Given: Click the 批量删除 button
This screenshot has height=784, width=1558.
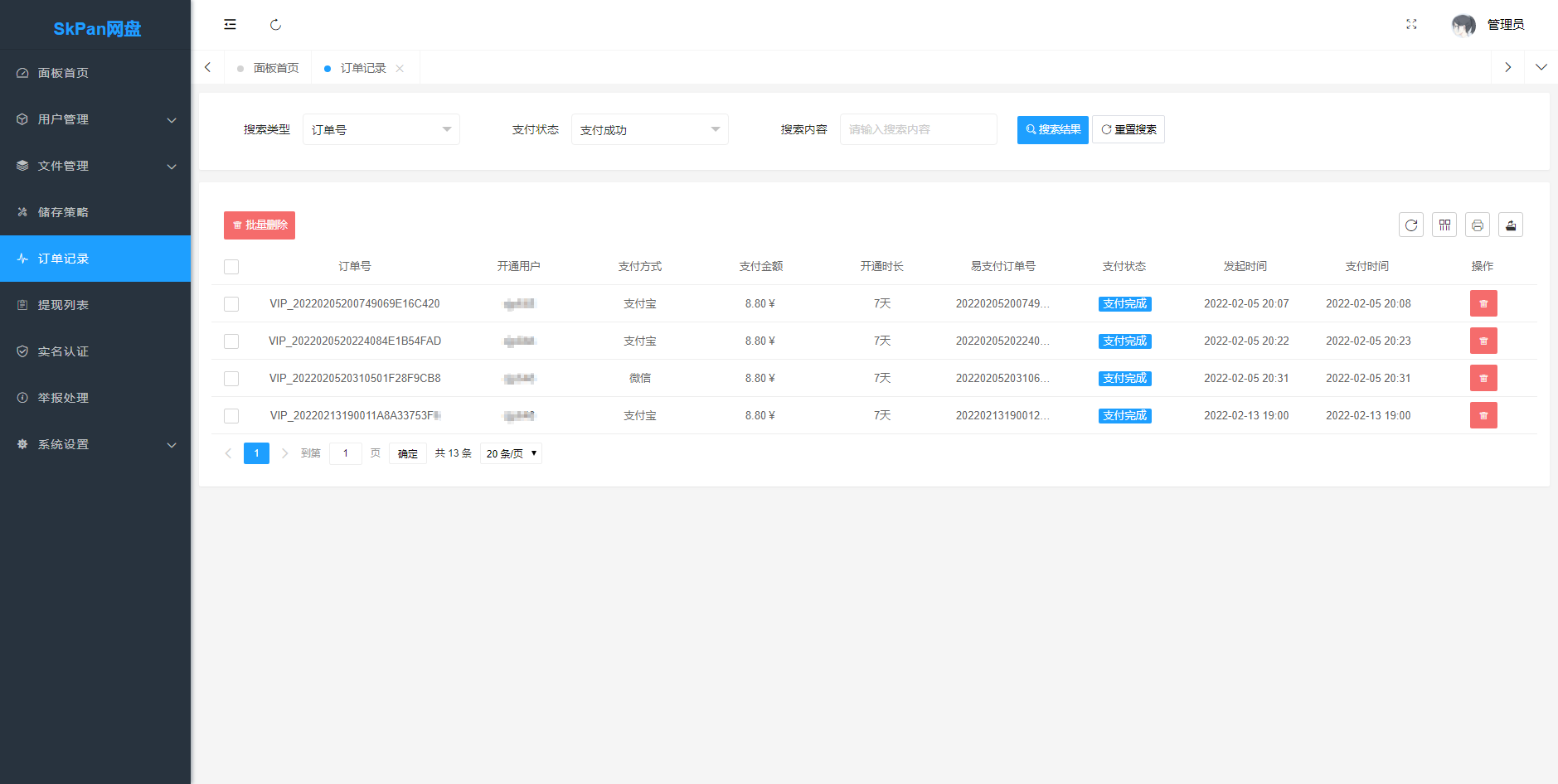Looking at the screenshot, I should 259,225.
